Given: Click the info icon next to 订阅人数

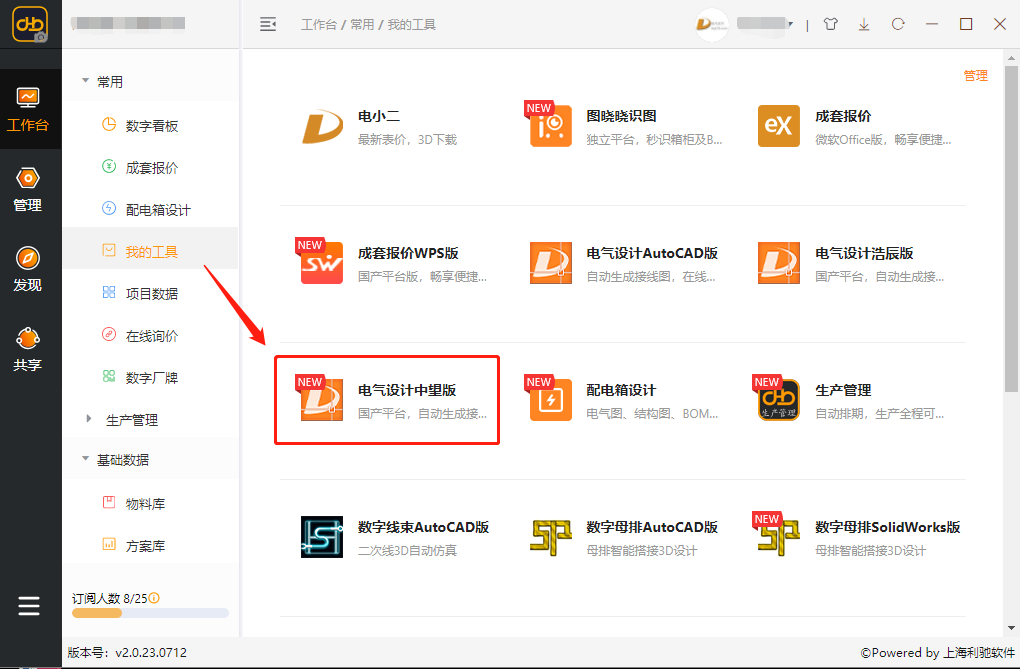Looking at the screenshot, I should 154,597.
